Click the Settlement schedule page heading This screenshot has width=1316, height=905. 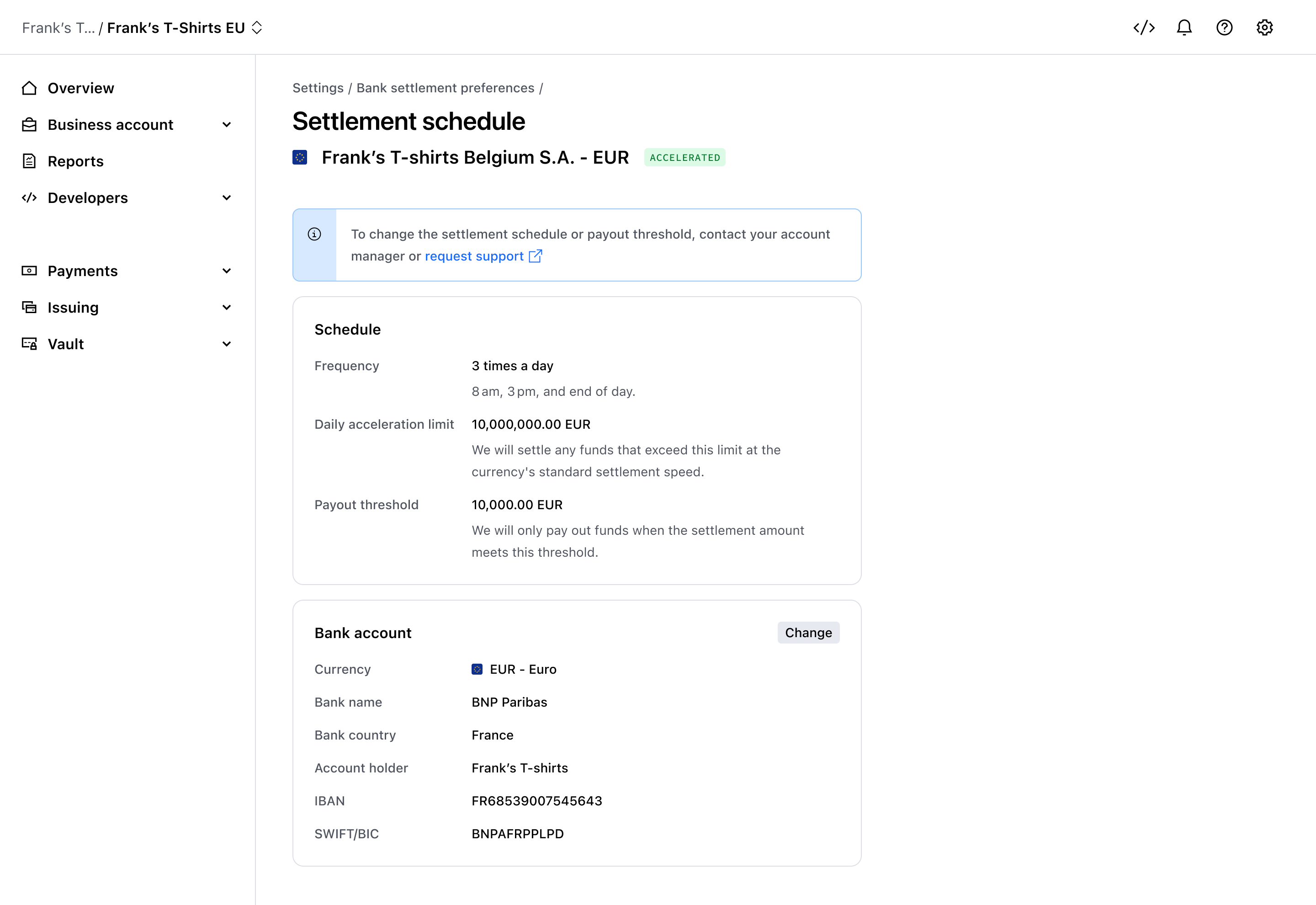tap(409, 121)
